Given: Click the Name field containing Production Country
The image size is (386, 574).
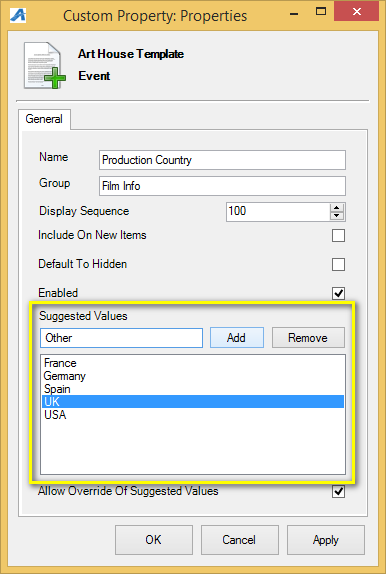Looking at the screenshot, I should coord(222,160).
